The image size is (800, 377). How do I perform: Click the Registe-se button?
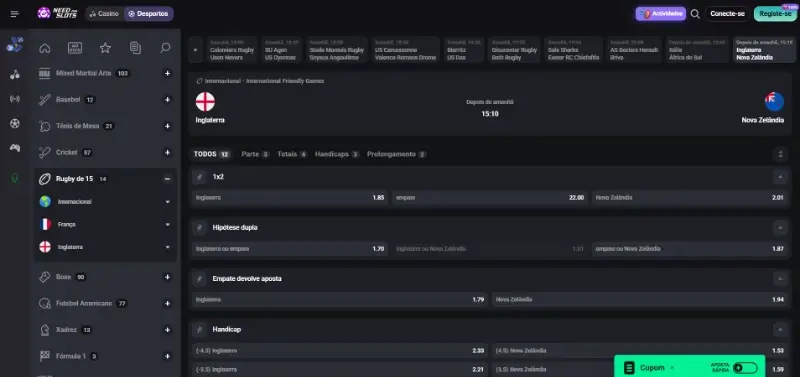[775, 14]
